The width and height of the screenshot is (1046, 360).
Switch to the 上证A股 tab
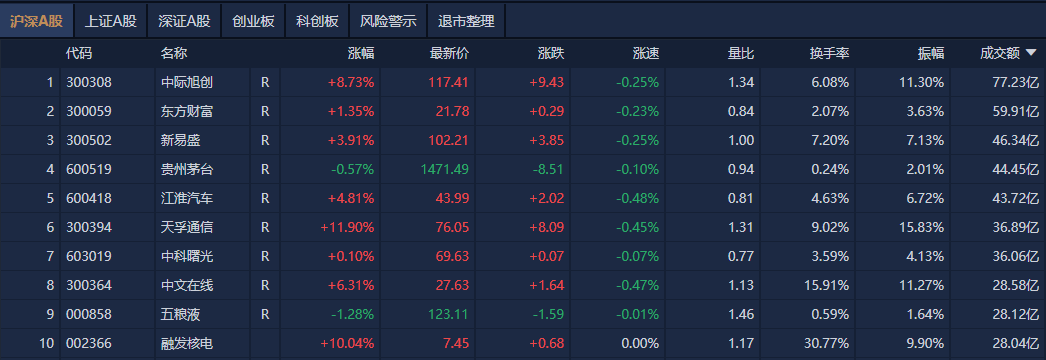(x=111, y=21)
